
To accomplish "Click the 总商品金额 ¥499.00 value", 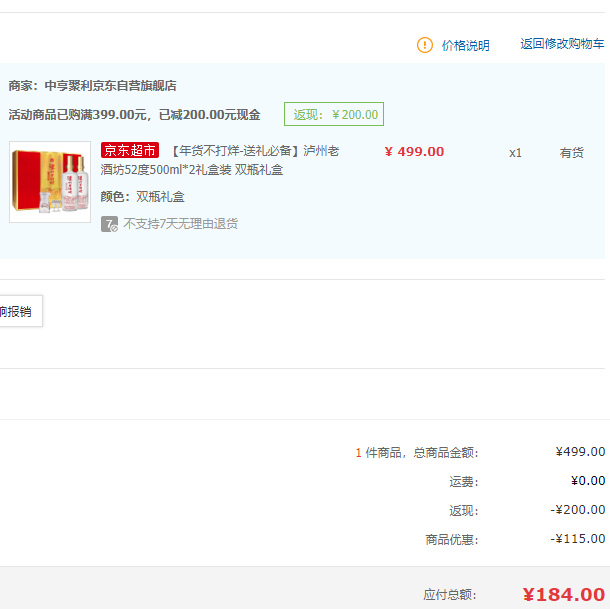I will tap(580, 452).
